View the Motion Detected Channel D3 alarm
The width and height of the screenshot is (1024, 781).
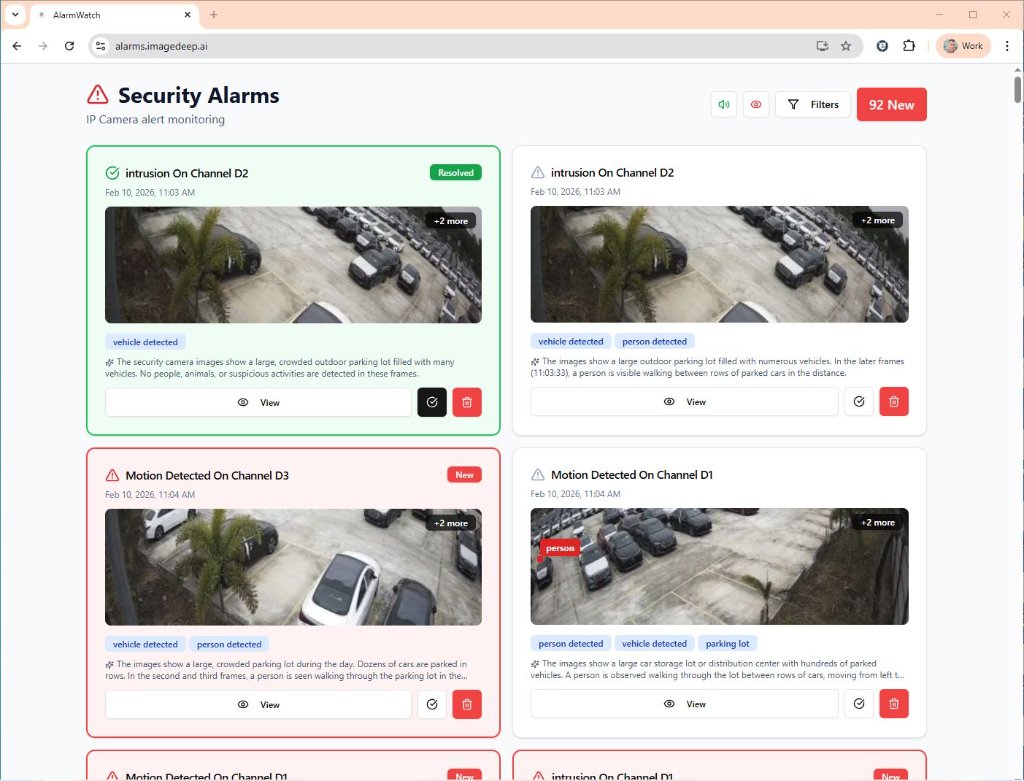click(258, 705)
